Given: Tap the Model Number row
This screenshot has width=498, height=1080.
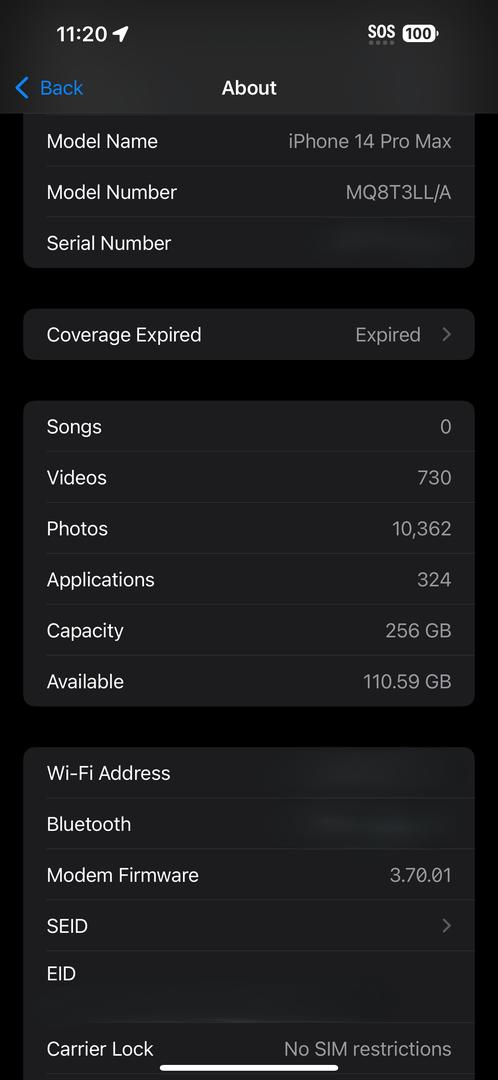Looking at the screenshot, I should pos(249,192).
